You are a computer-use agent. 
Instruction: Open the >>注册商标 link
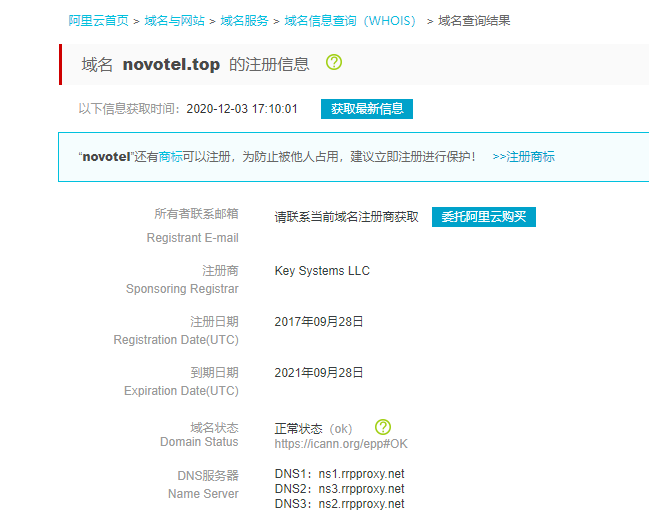pyautogui.click(x=523, y=157)
